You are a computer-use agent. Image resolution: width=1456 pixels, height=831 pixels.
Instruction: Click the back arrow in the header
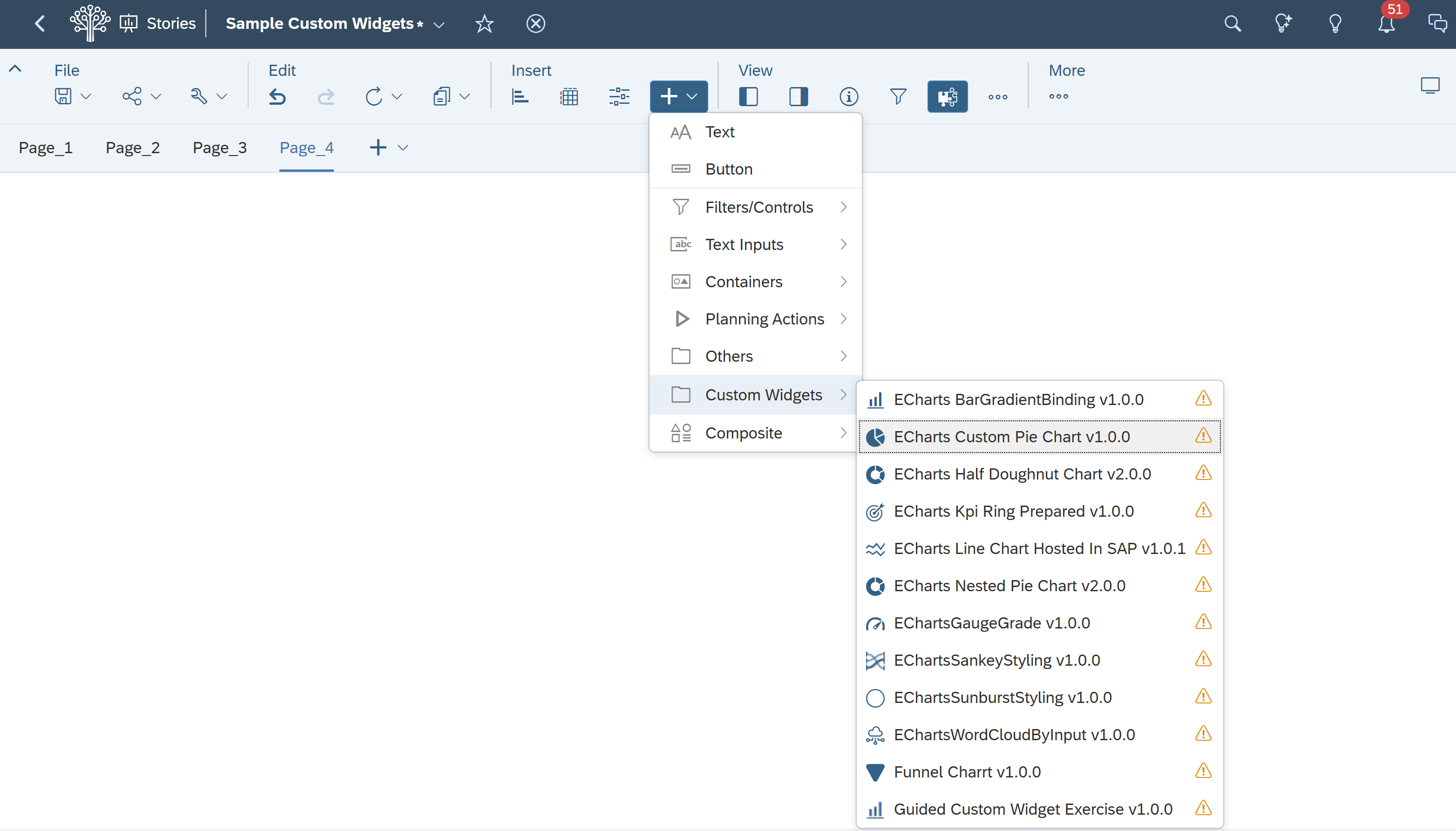[40, 23]
